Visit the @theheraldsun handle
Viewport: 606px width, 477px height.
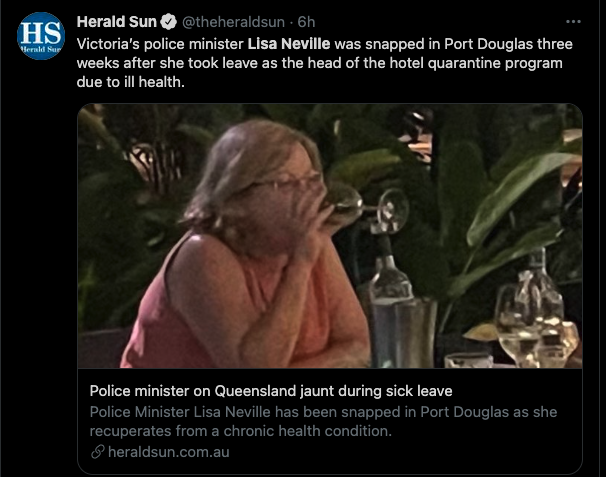[233, 22]
